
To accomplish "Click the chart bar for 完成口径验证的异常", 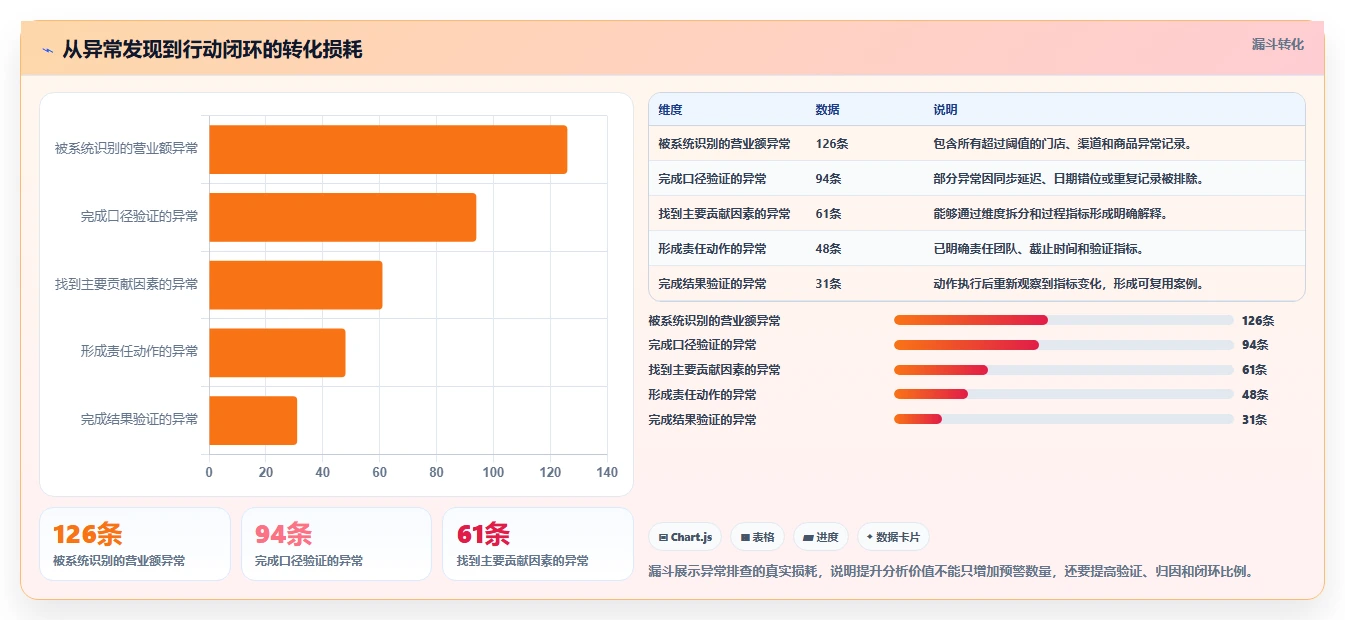I will pos(342,217).
